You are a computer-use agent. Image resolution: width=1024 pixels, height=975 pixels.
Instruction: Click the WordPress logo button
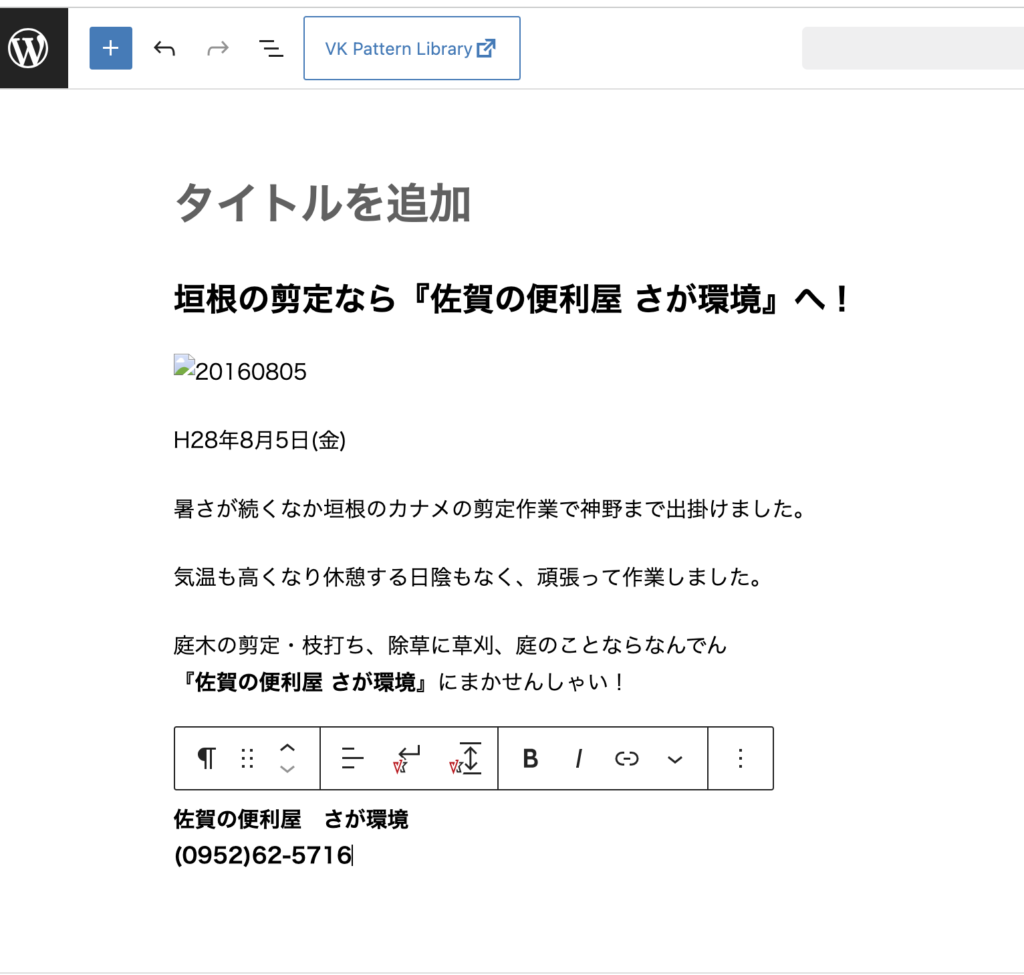point(30,48)
